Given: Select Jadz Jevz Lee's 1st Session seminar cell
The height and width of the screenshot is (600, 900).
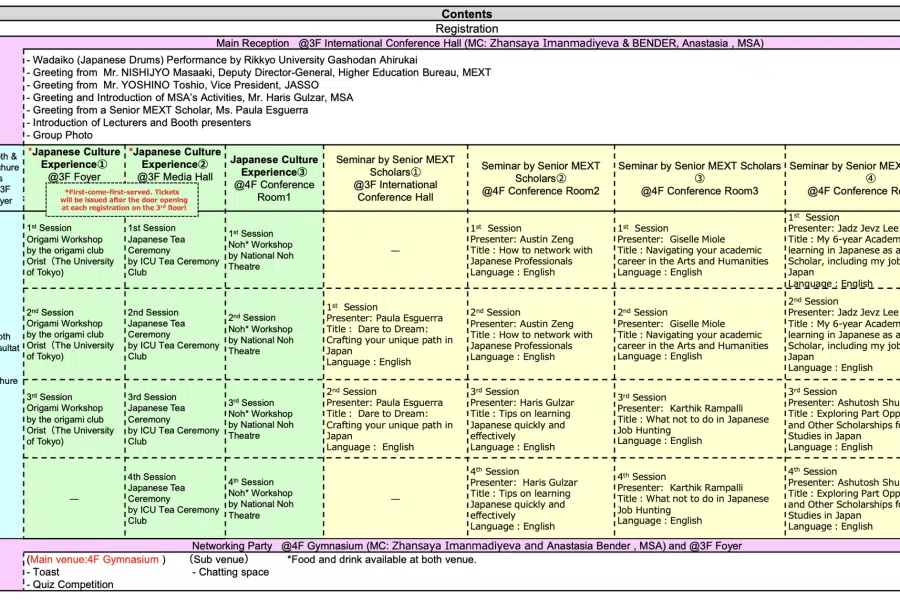Looking at the screenshot, I should coord(844,250).
